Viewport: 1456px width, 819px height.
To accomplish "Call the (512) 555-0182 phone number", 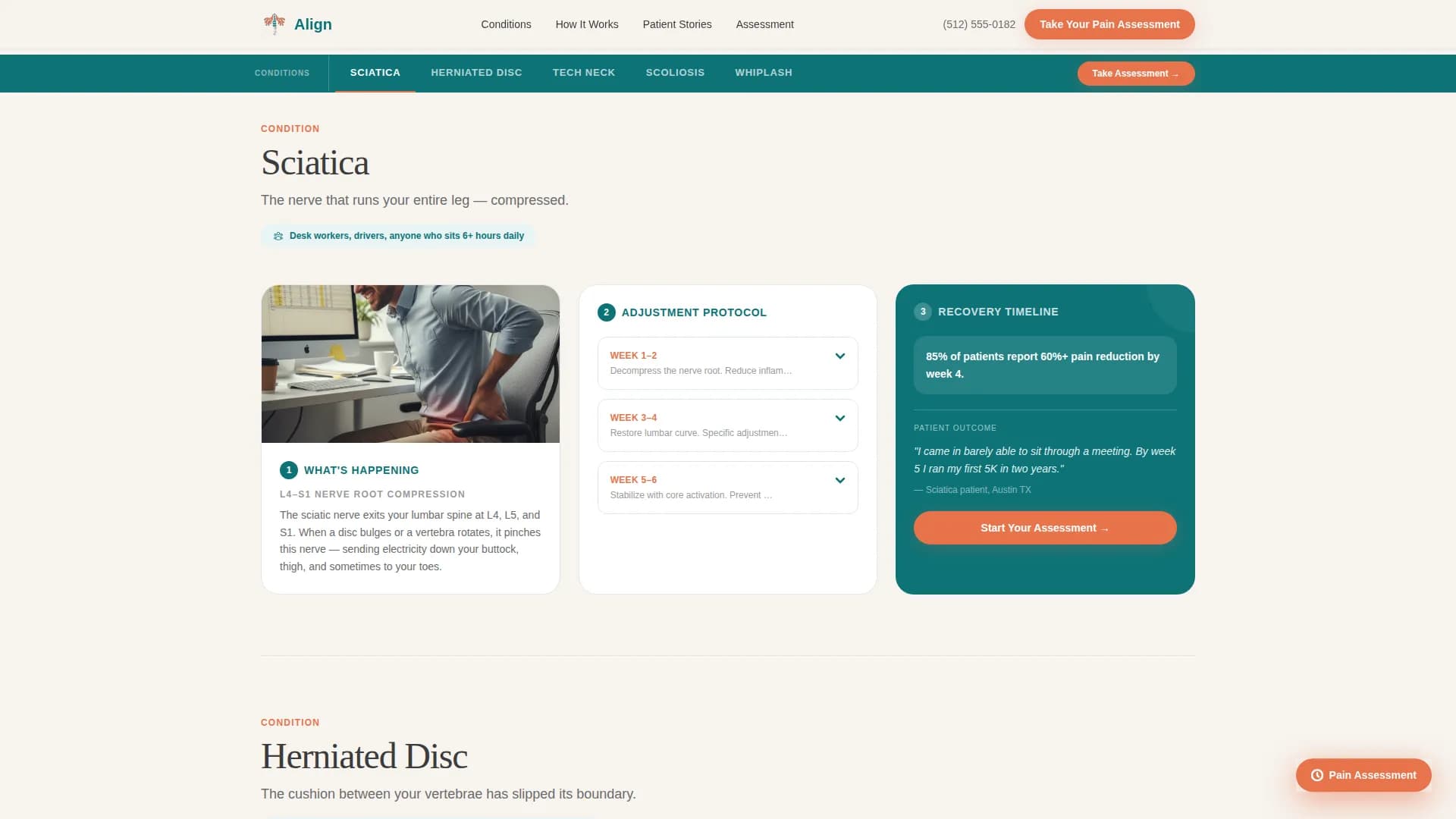I will click(979, 24).
